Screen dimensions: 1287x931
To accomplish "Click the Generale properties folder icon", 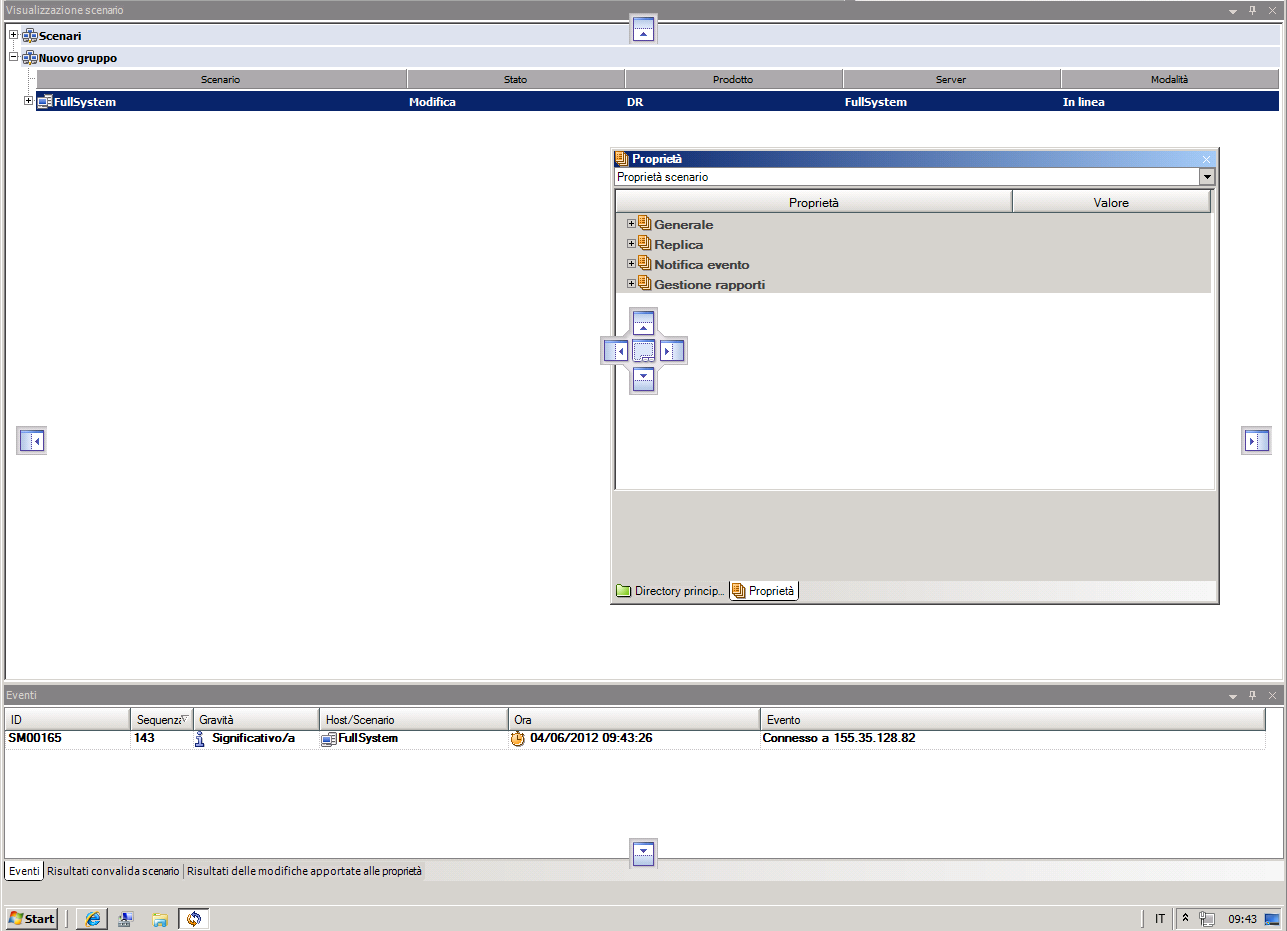I will pyautogui.click(x=645, y=224).
